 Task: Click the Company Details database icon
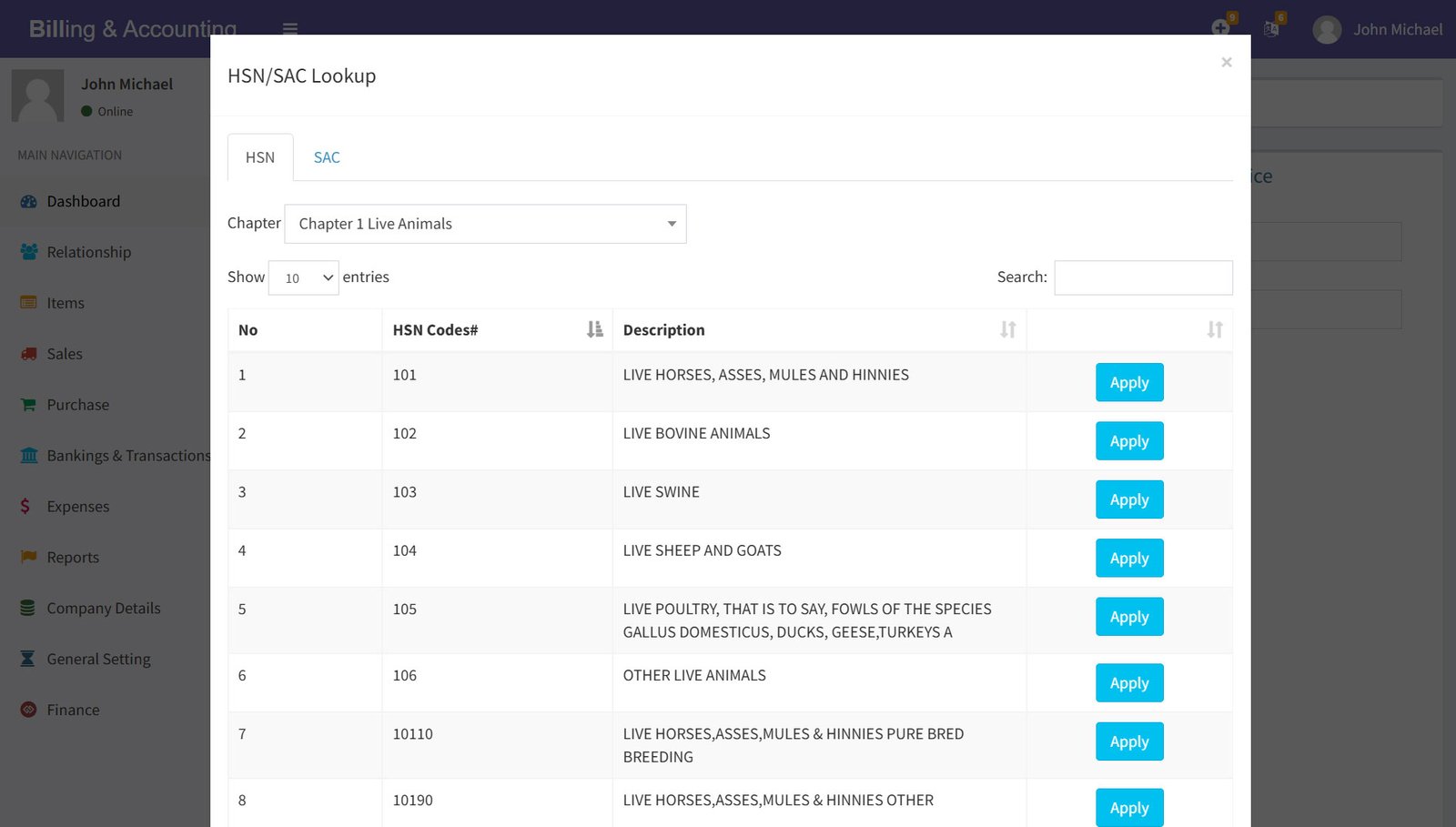click(28, 608)
